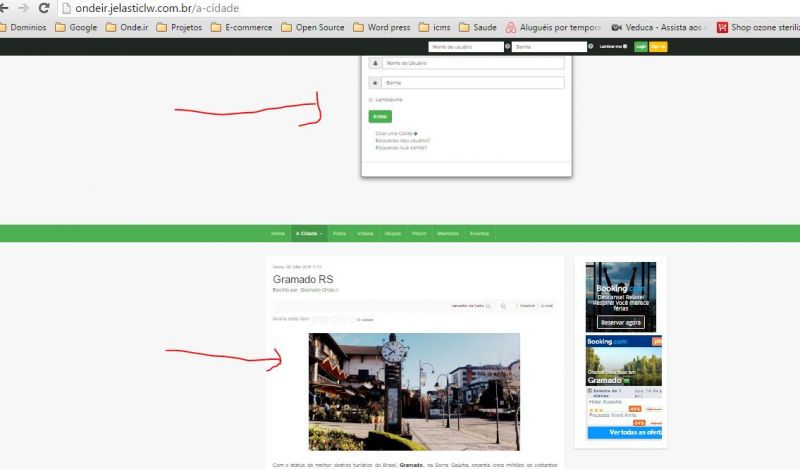
Task: Click the green Login button in top bar
Action: (641, 46)
